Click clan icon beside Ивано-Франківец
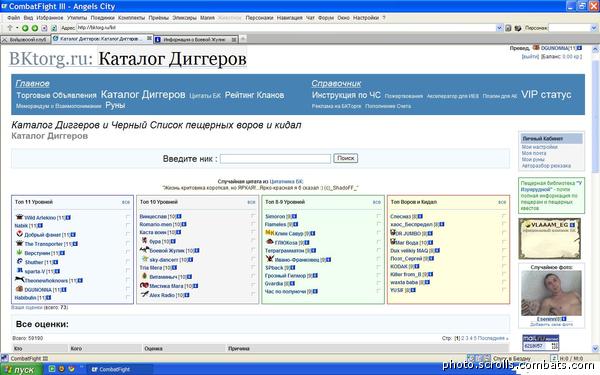The width and height of the screenshot is (600, 375). point(270,259)
